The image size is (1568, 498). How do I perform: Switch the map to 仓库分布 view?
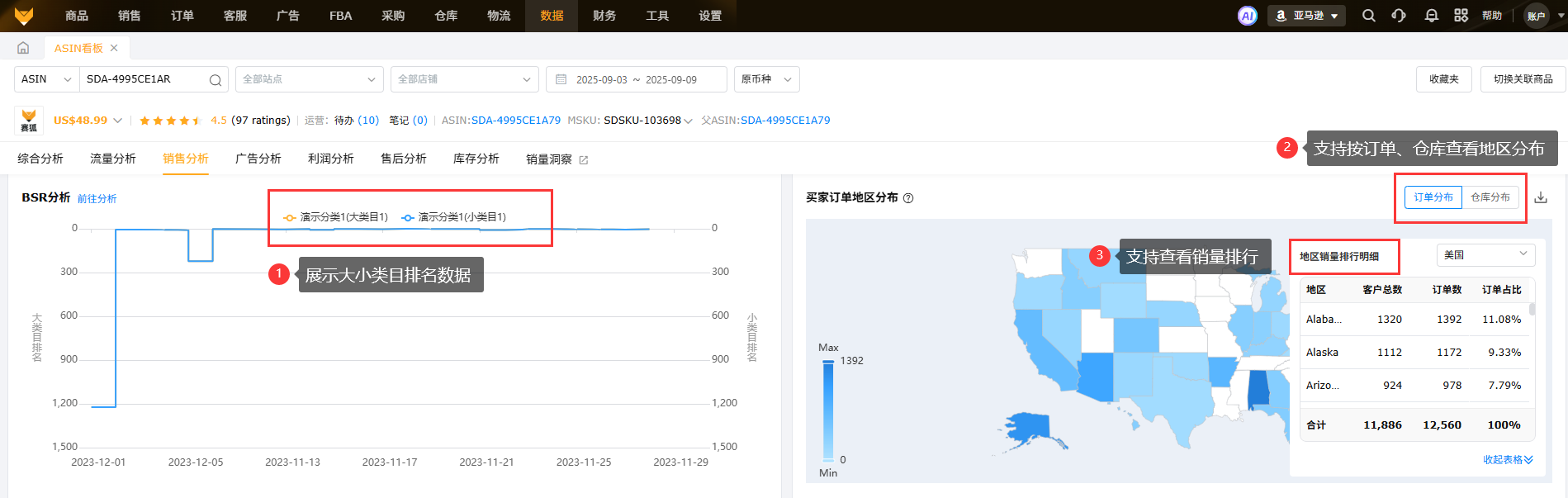(x=1490, y=197)
